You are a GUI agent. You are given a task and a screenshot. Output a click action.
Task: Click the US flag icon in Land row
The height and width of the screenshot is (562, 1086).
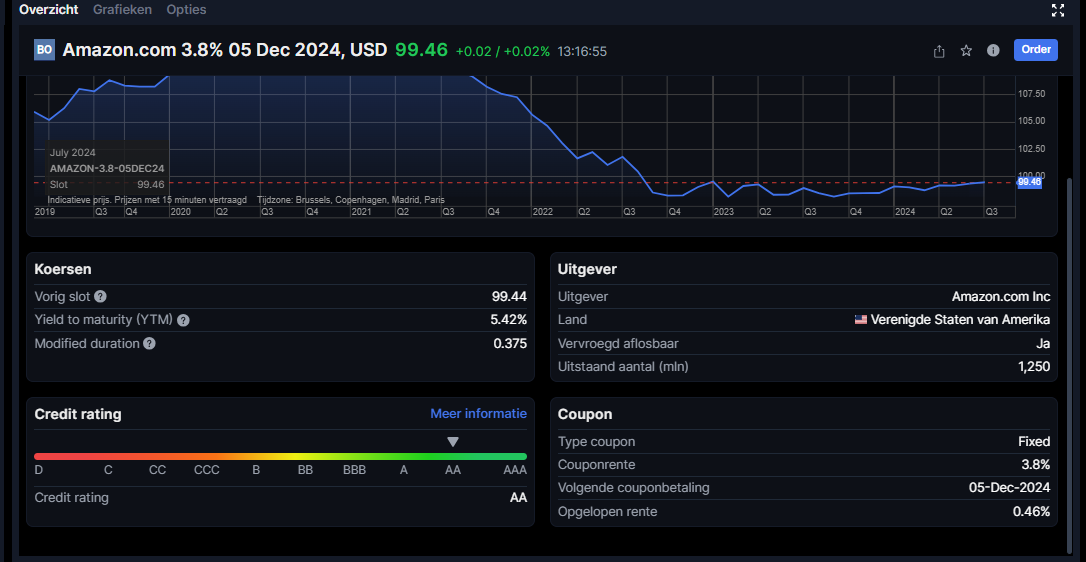(x=860, y=320)
